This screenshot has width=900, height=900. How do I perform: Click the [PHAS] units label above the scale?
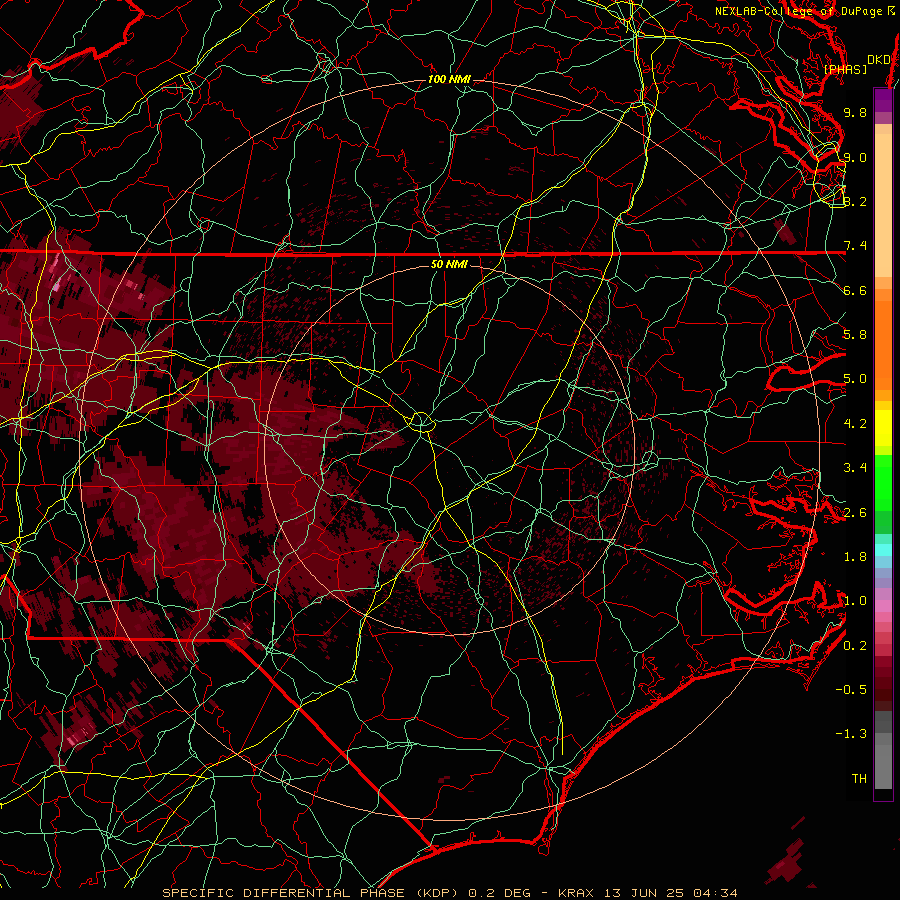coord(845,69)
